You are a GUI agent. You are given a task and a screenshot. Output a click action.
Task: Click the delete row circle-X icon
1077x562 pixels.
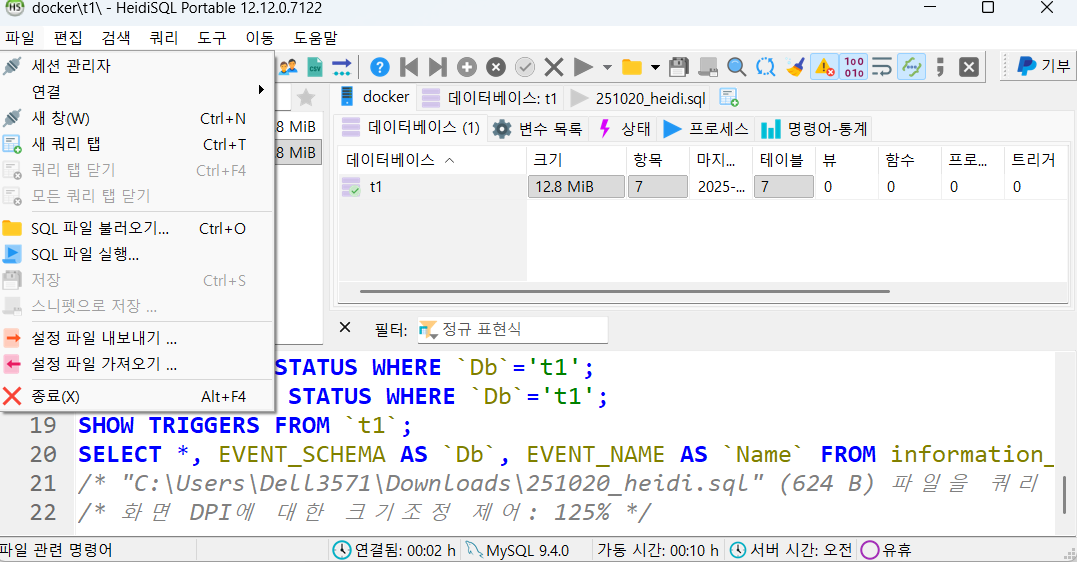click(x=496, y=67)
